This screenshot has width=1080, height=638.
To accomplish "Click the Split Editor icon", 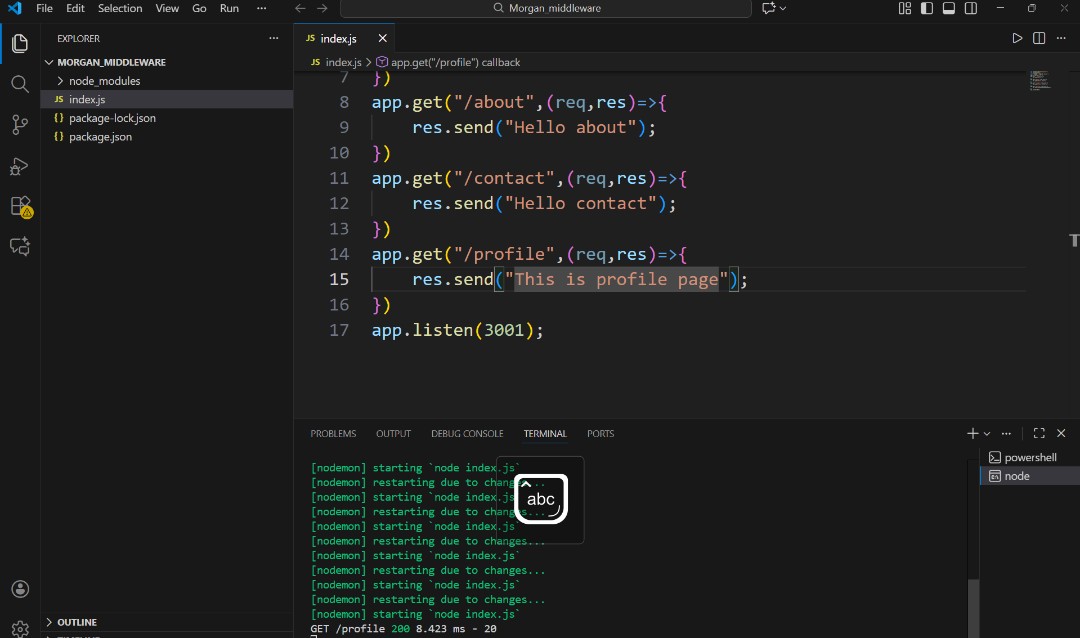I will tap(1038, 38).
